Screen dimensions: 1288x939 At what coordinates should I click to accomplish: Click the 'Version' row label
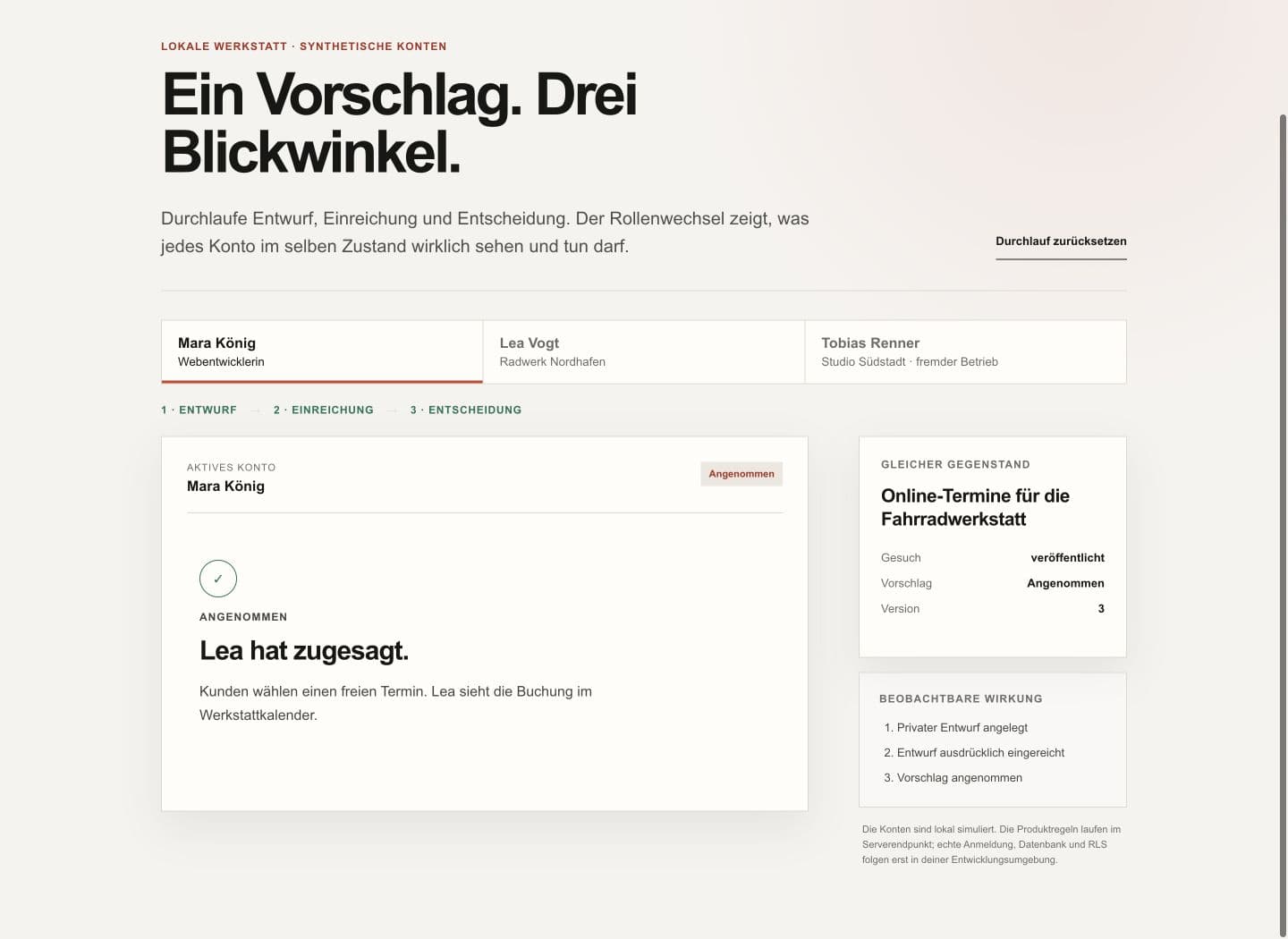(900, 608)
